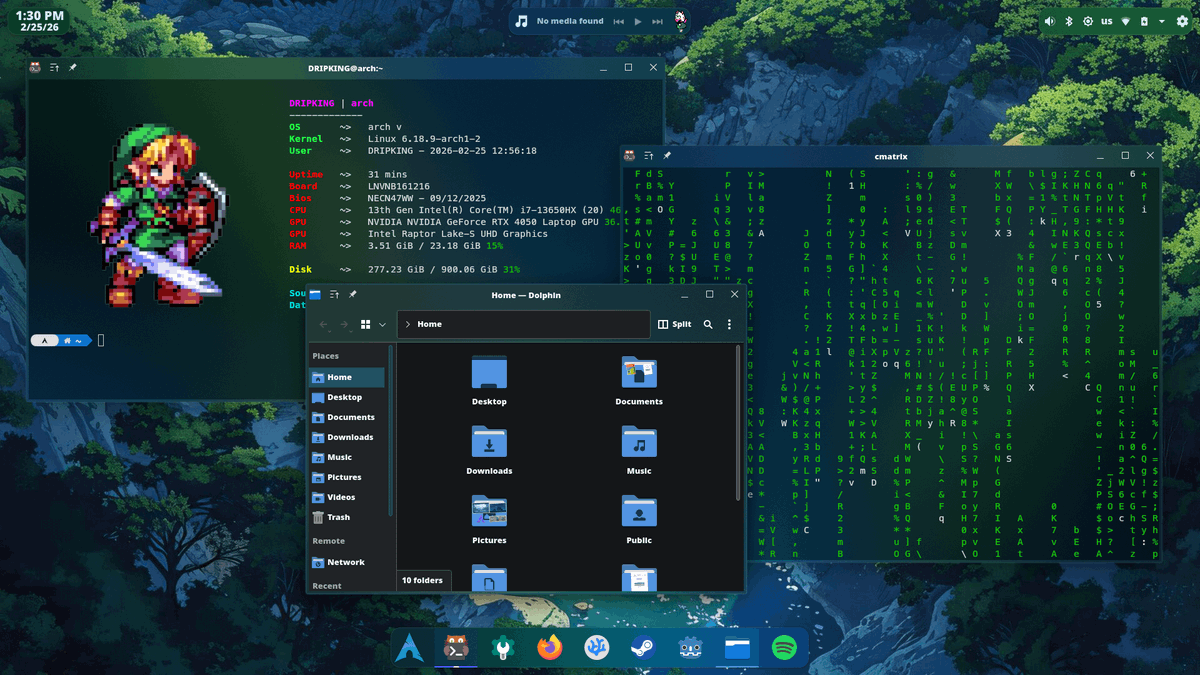Go forward in Dolphin navigation
This screenshot has width=1200, height=675.
click(x=344, y=324)
